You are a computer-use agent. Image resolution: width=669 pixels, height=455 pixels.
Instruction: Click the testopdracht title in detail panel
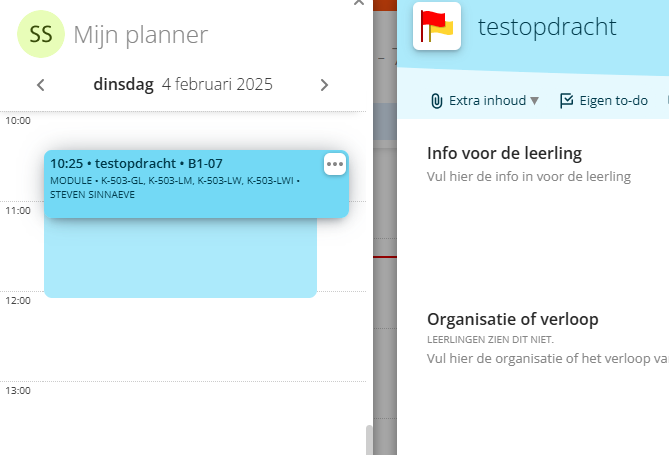pyautogui.click(x=547, y=27)
